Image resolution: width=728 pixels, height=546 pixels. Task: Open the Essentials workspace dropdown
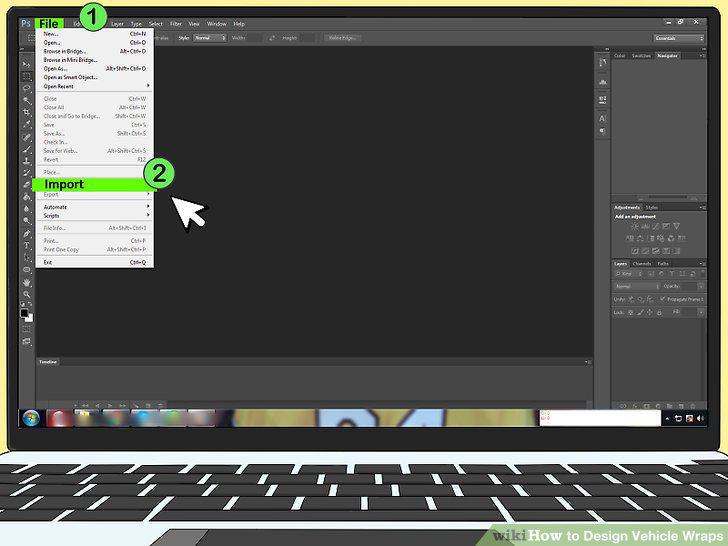(679, 38)
